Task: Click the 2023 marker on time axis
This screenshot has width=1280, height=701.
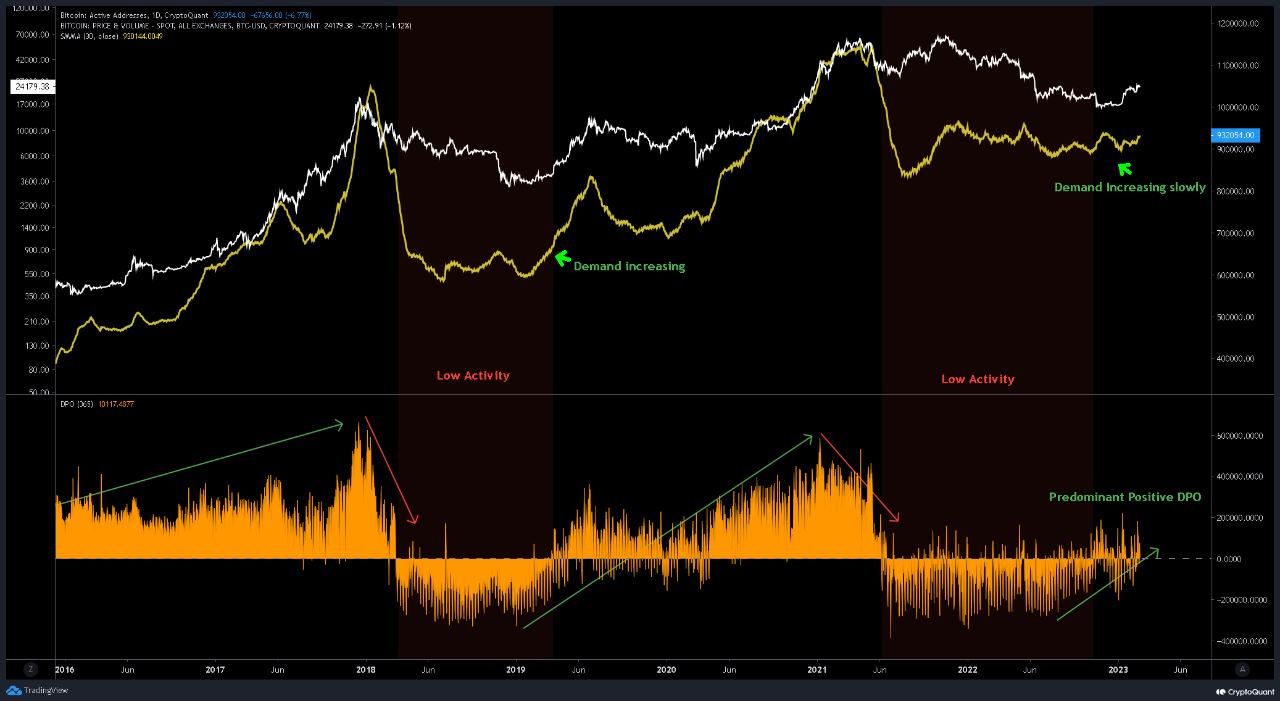Action: click(1117, 669)
